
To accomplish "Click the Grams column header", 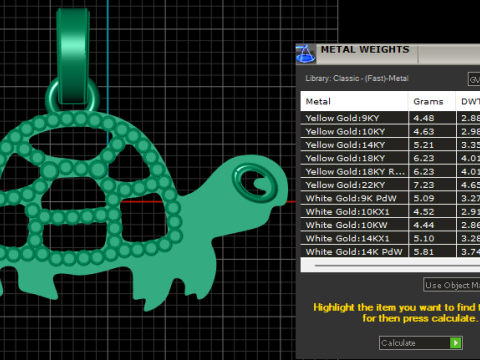I will [x=432, y=101].
